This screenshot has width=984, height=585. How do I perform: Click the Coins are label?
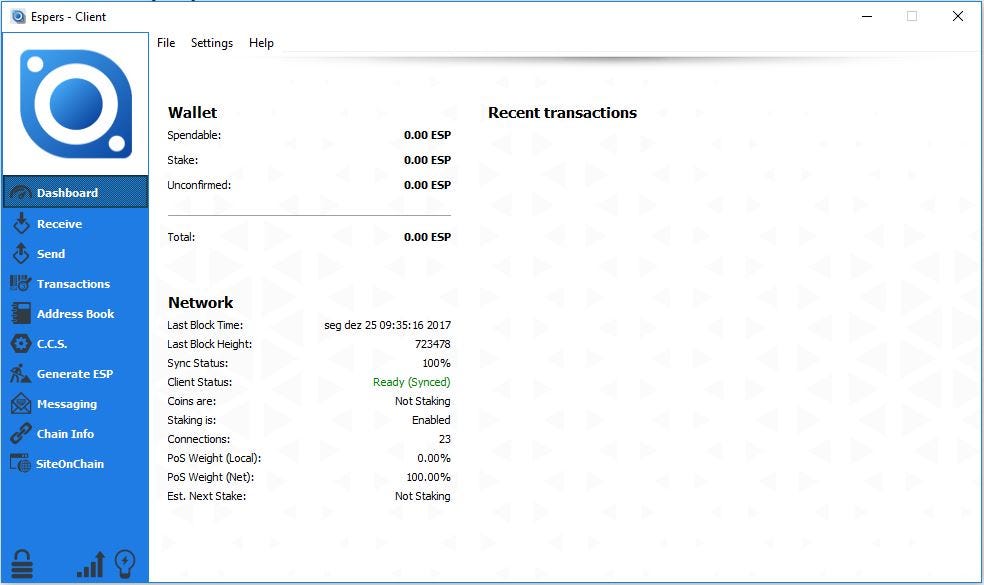[191, 401]
